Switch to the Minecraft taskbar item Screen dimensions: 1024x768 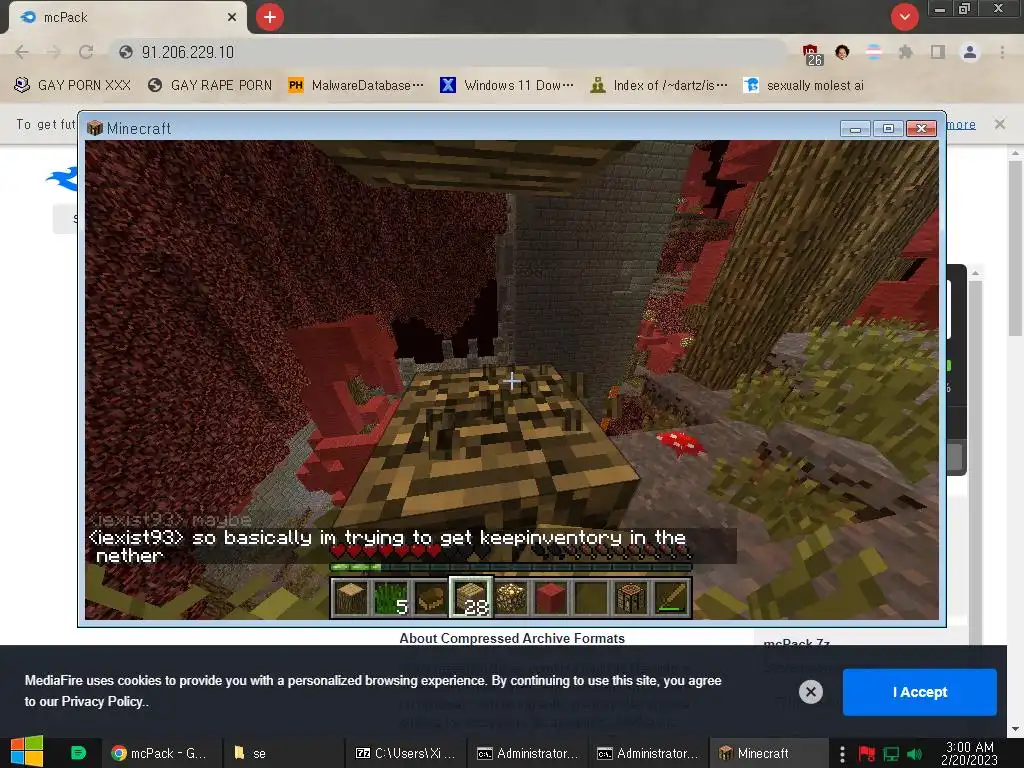(x=769, y=753)
